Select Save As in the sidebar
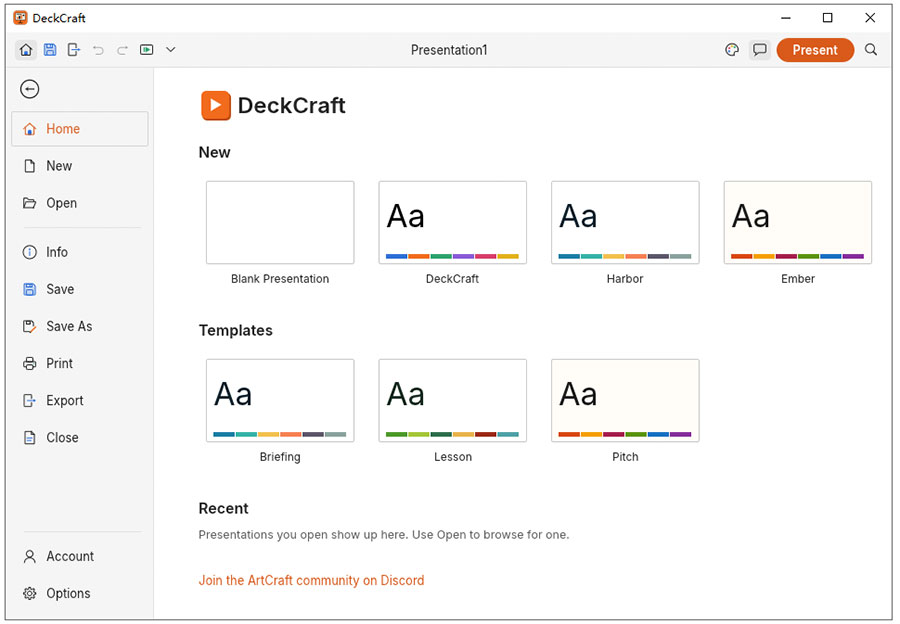Viewport: 900px width, 624px height. pos(80,326)
